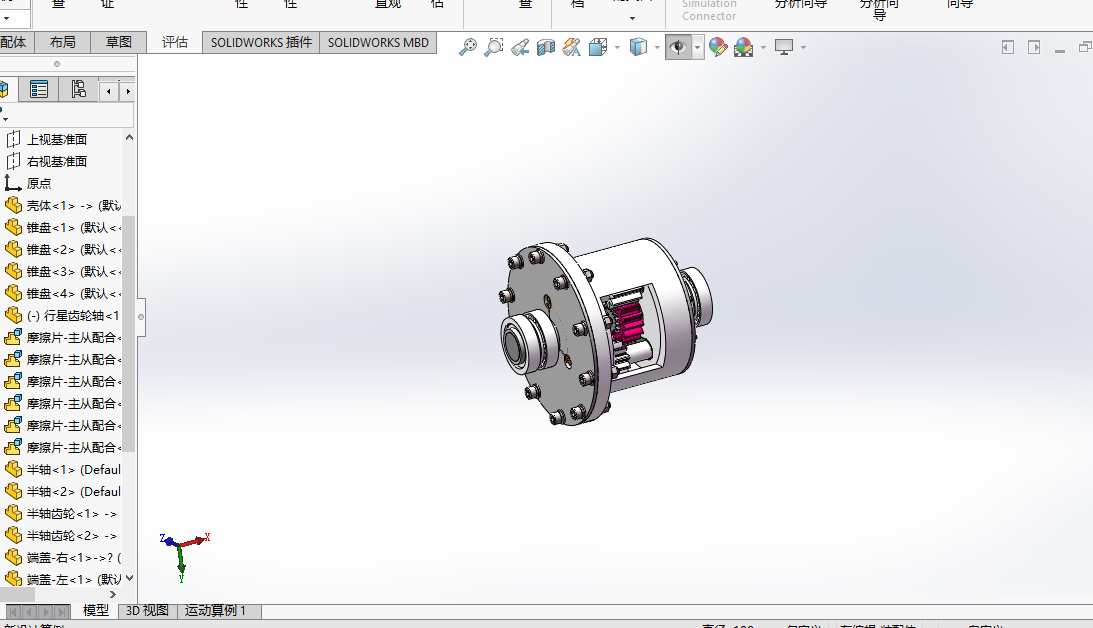Open the View Orientation dropdown arrow

[x=618, y=47]
